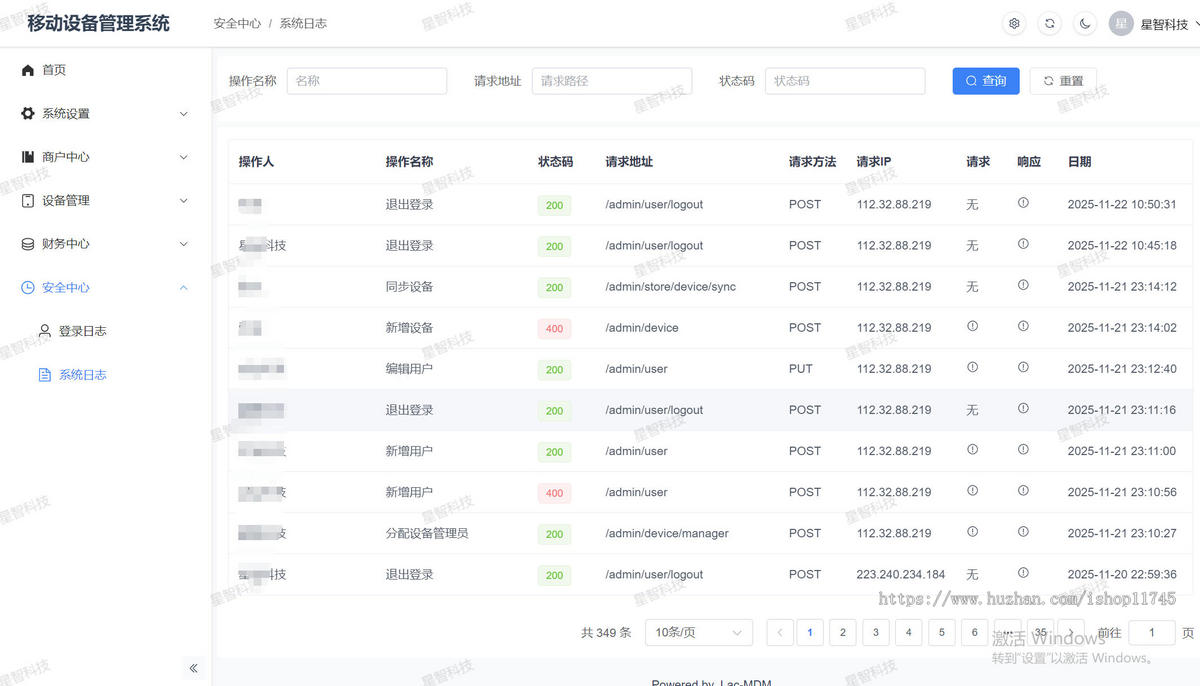Screen dimensions: 1200x686
Task: Focus the 状态码 input field
Action: (845, 81)
